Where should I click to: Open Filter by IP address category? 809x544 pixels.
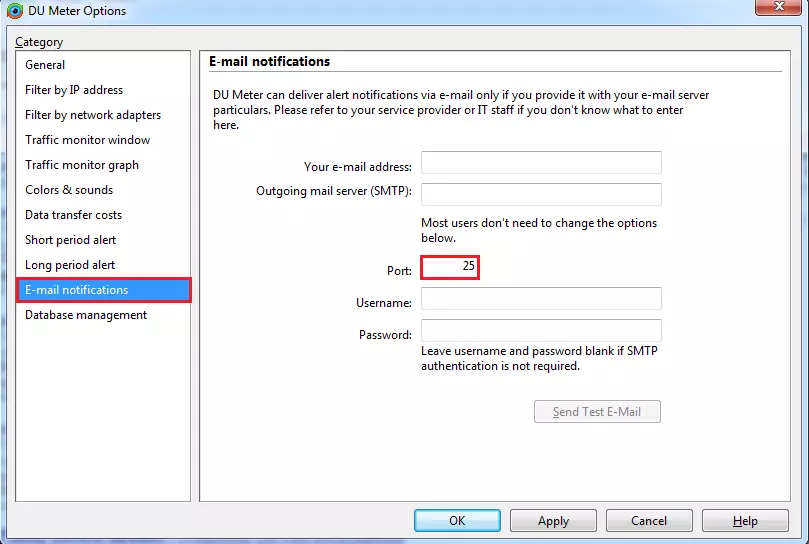click(103, 90)
